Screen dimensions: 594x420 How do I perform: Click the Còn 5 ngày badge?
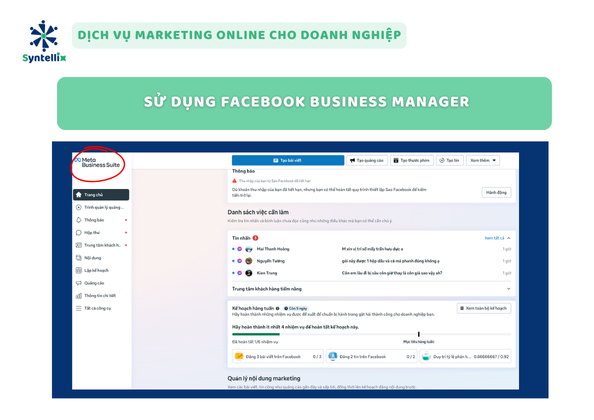click(x=296, y=308)
